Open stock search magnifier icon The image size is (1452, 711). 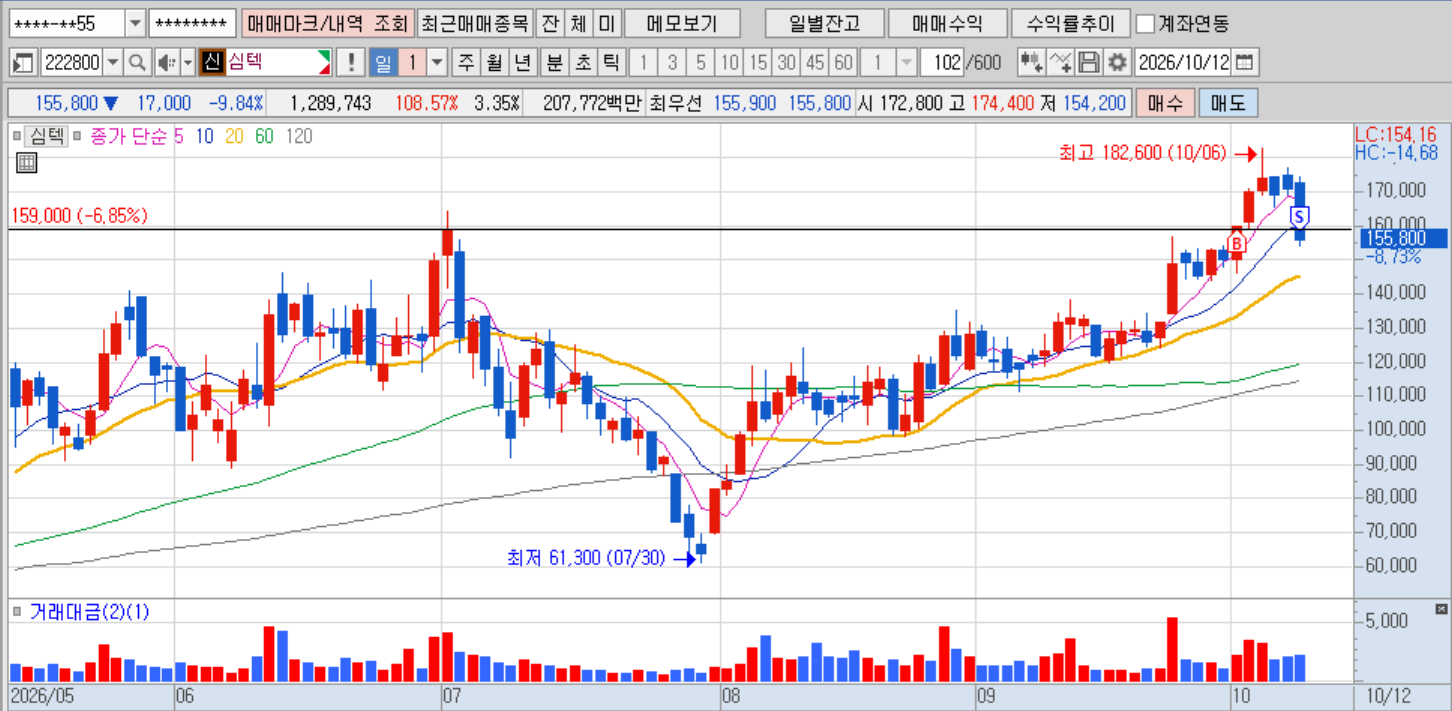137,63
